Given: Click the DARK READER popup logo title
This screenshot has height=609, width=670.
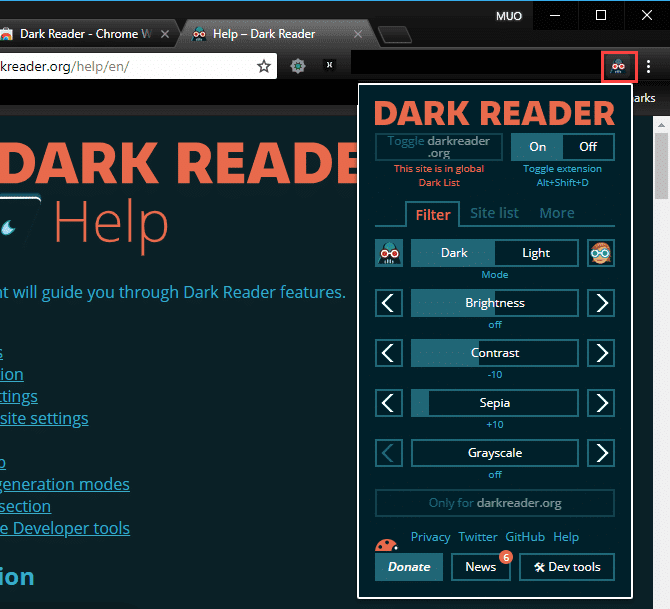Looking at the screenshot, I should [494, 113].
